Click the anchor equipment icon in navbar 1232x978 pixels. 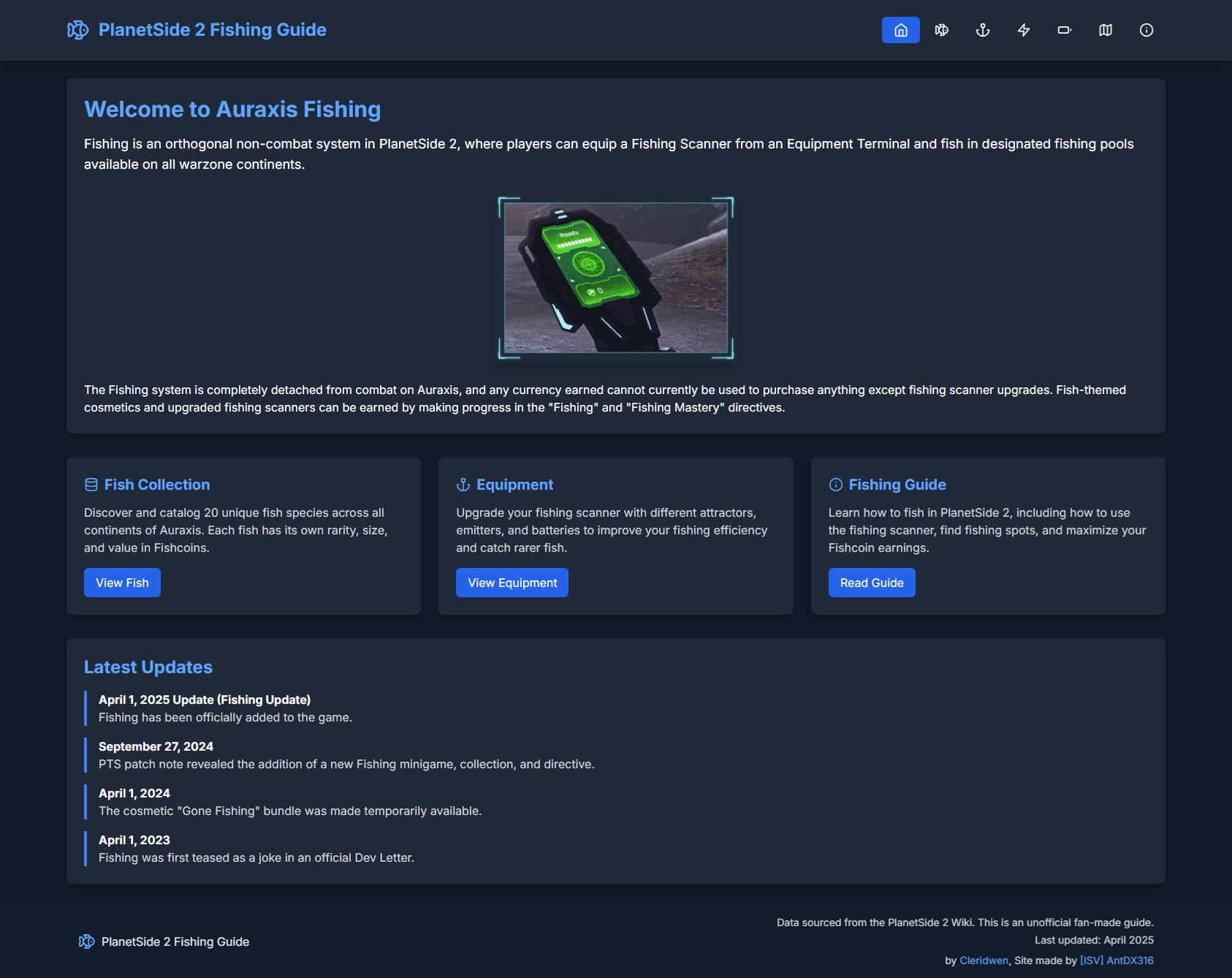pyautogui.click(x=982, y=30)
